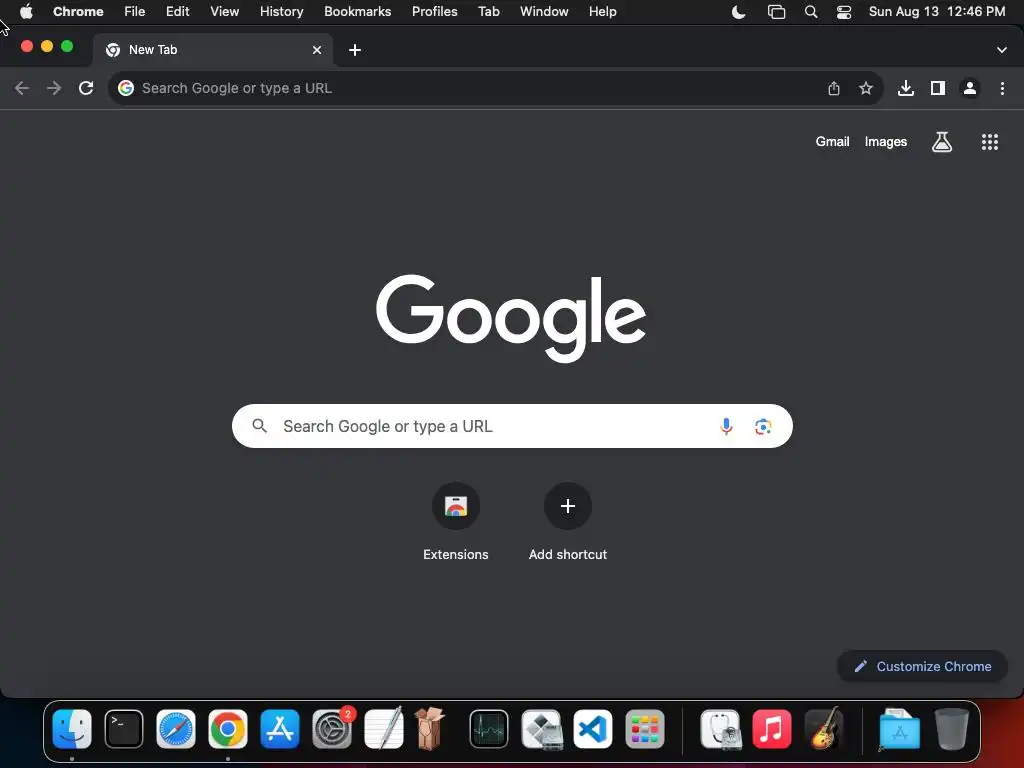Click the Chrome icon in the Dock
This screenshot has width=1024, height=768.
tap(228, 729)
